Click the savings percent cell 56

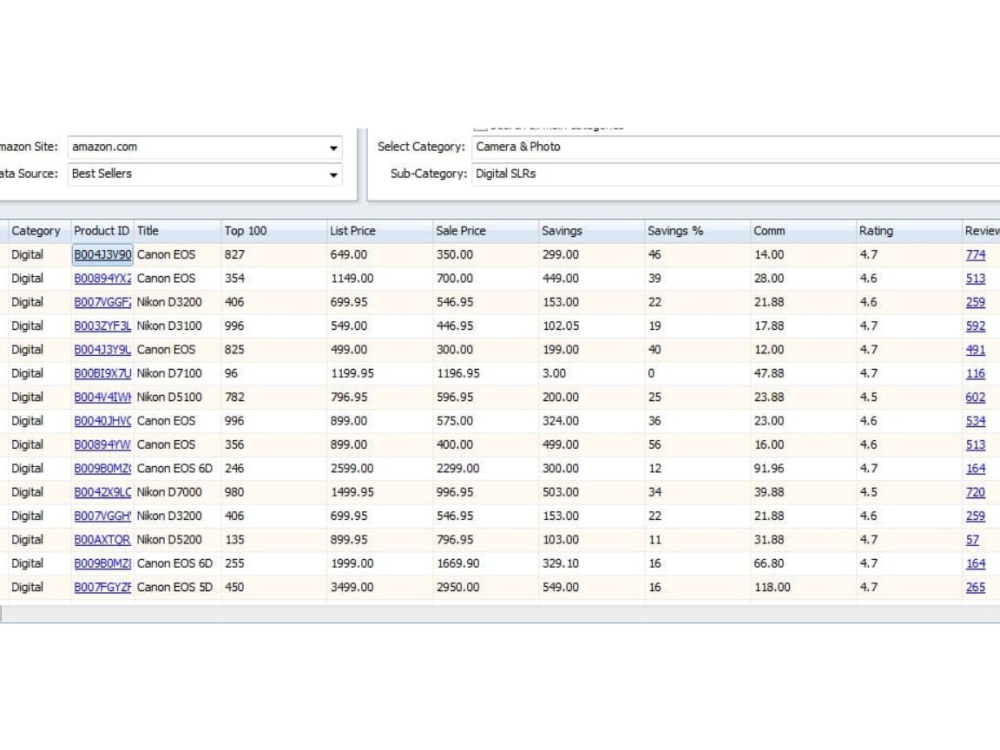pos(698,445)
